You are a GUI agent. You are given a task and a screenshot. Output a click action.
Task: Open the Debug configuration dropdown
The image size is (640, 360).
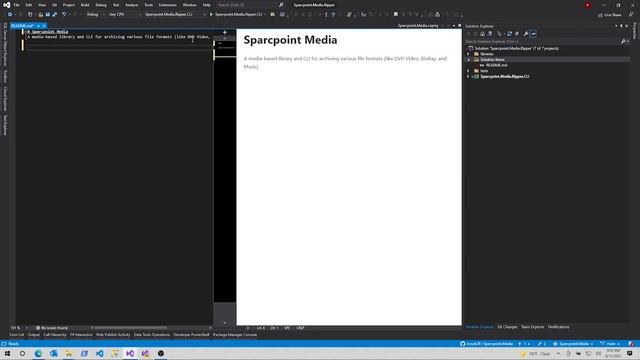pos(95,14)
